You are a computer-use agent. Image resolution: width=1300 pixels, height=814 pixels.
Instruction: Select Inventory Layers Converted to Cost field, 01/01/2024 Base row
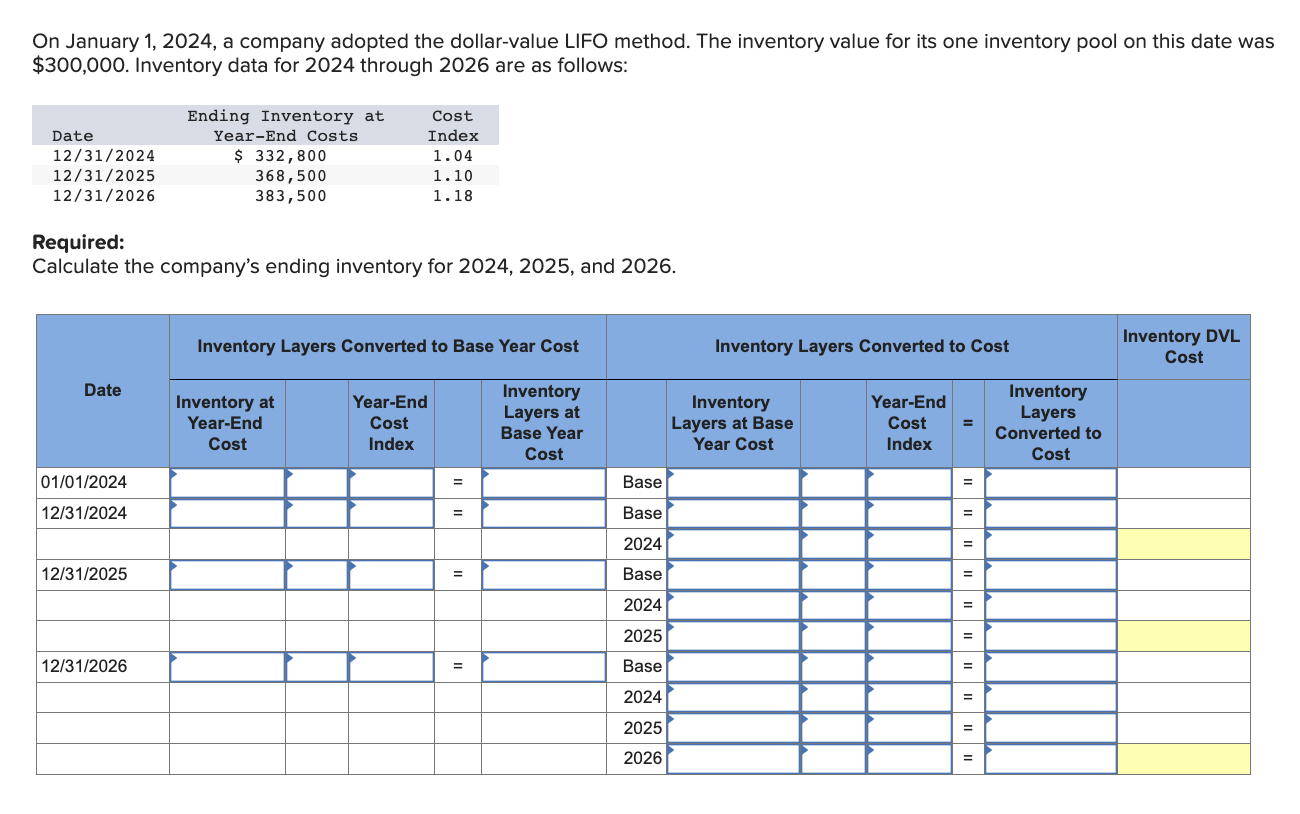pos(1050,482)
